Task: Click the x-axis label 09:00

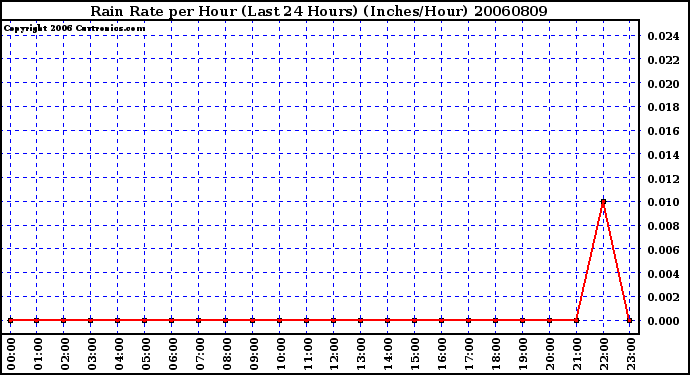Action: click(253, 354)
